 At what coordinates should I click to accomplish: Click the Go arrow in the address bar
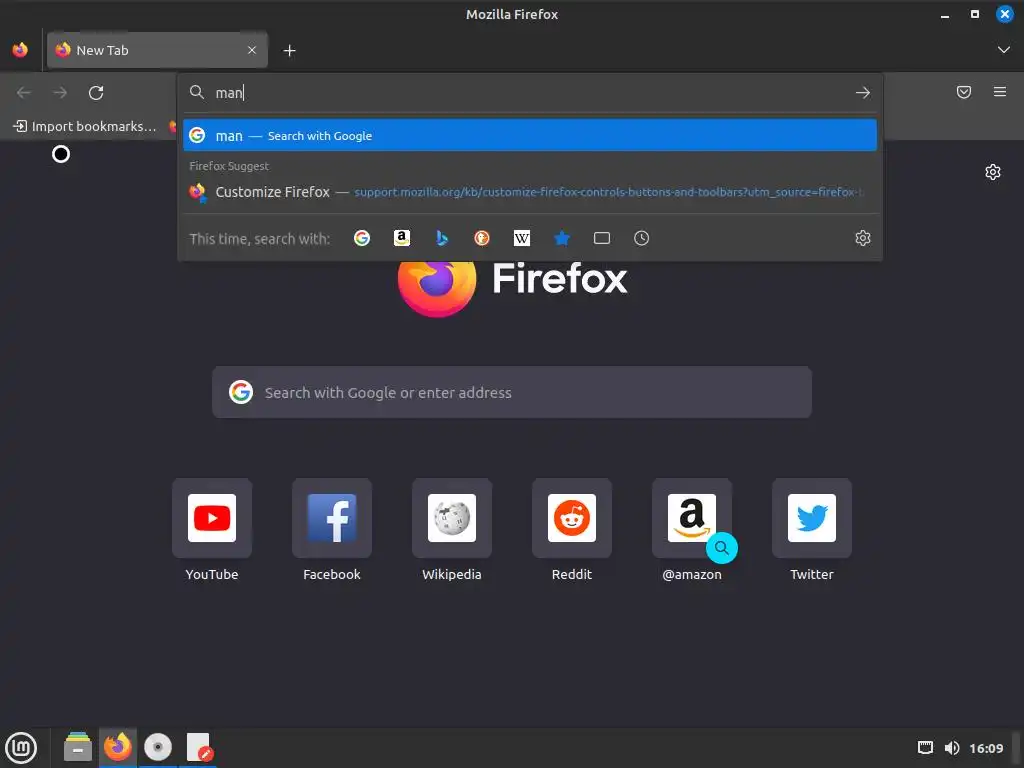point(862,93)
